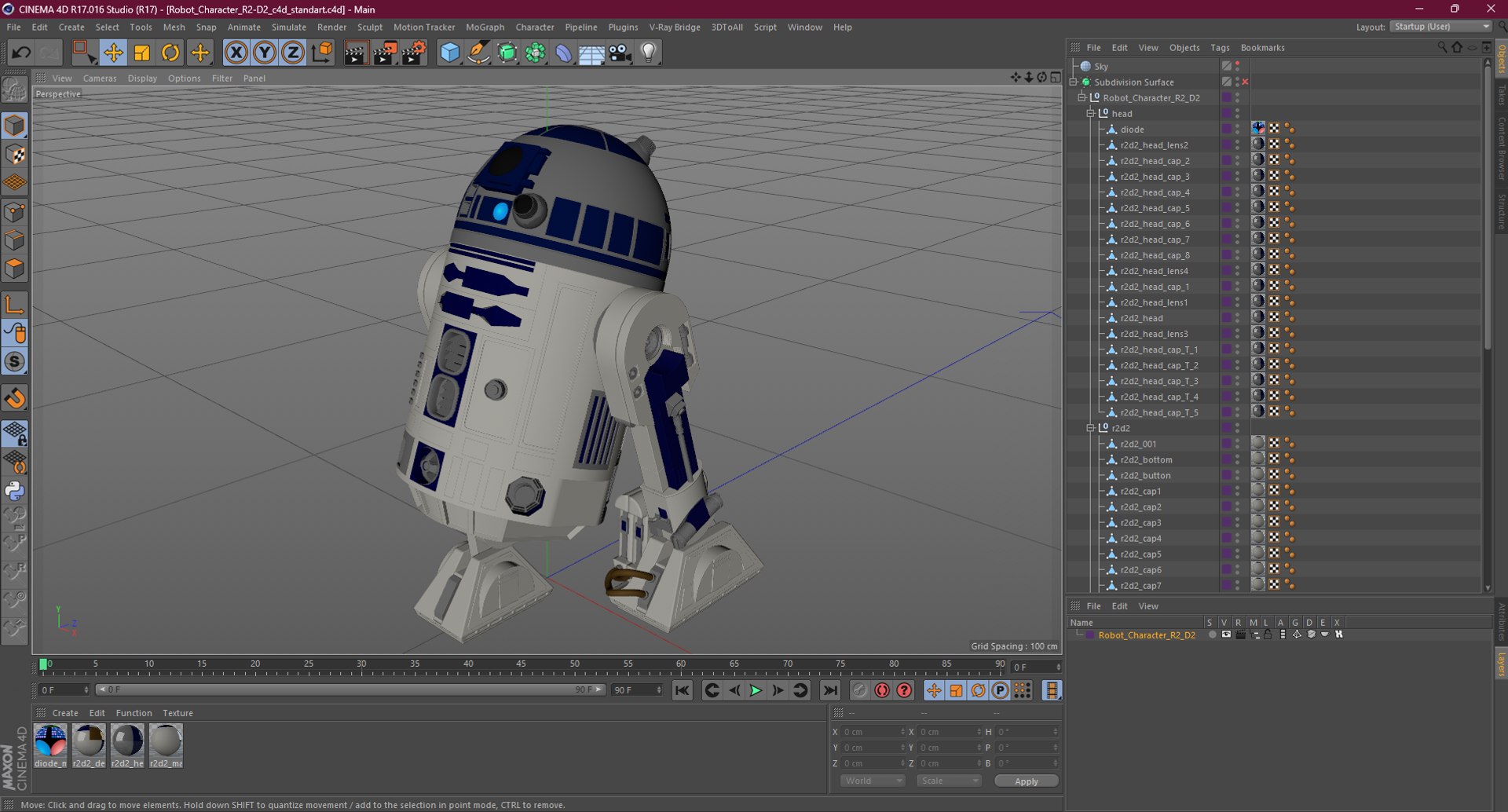Click the Render View clapperboard icon

coord(355,53)
